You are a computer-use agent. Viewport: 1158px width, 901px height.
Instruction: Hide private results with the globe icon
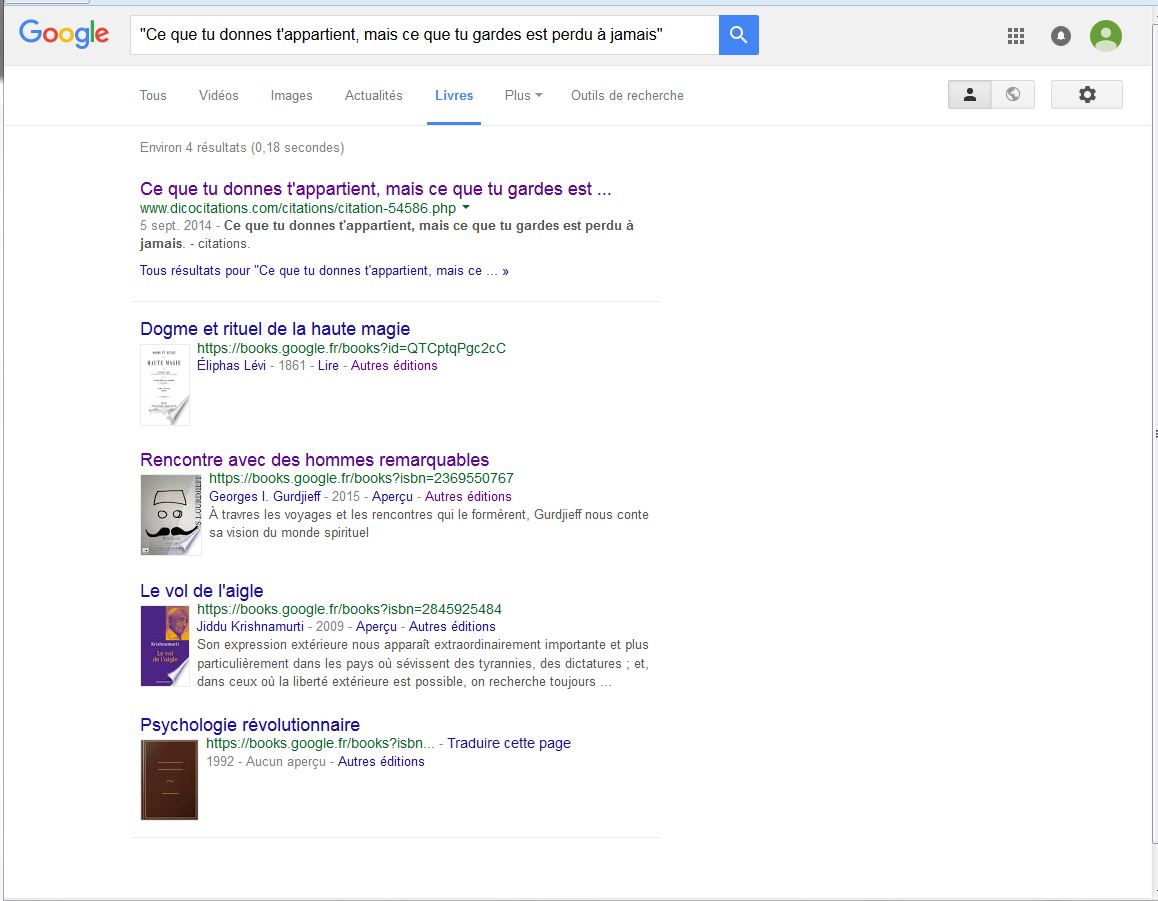coord(1013,95)
